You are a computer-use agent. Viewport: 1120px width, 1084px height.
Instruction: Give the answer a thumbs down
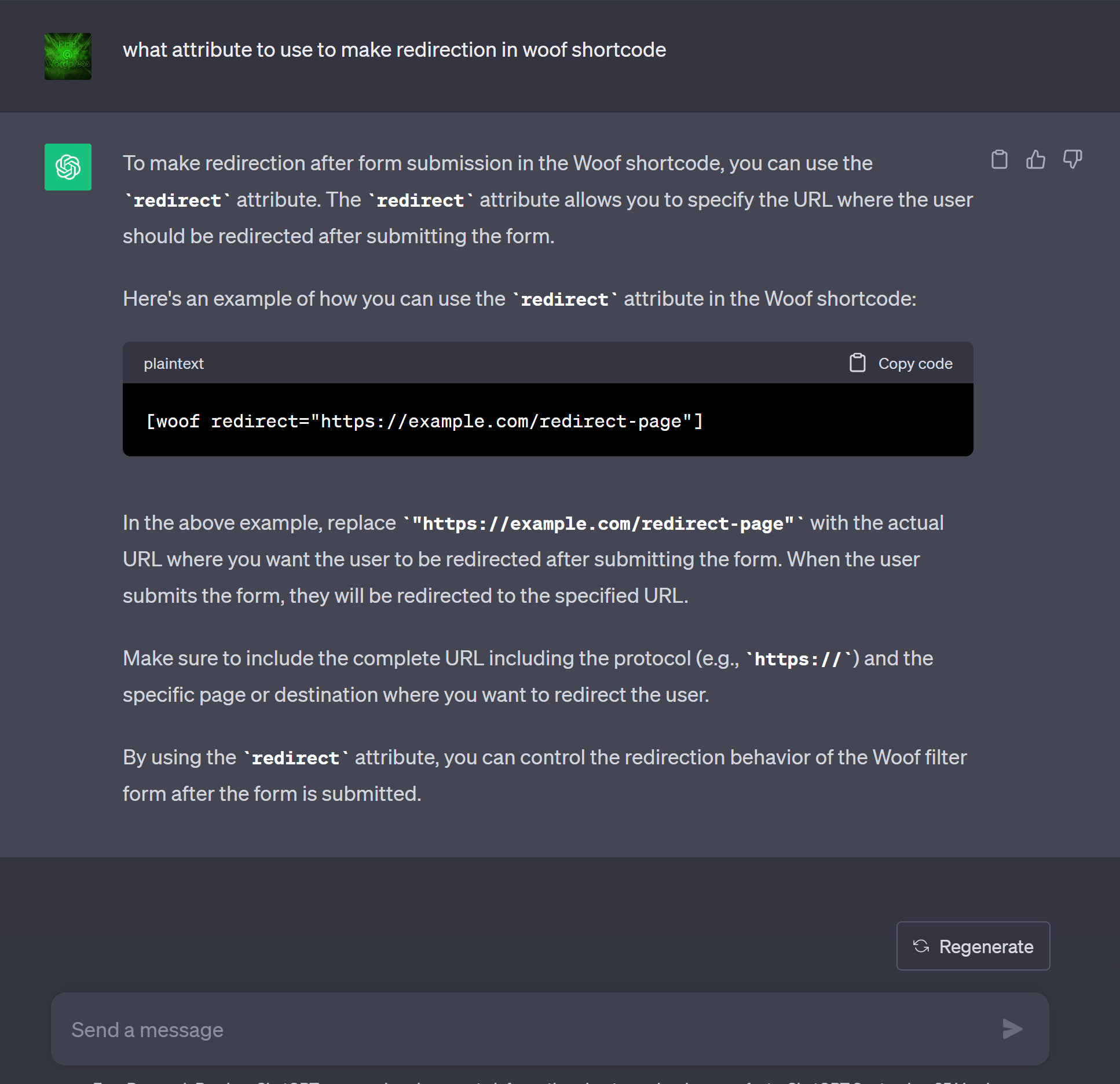1072,159
